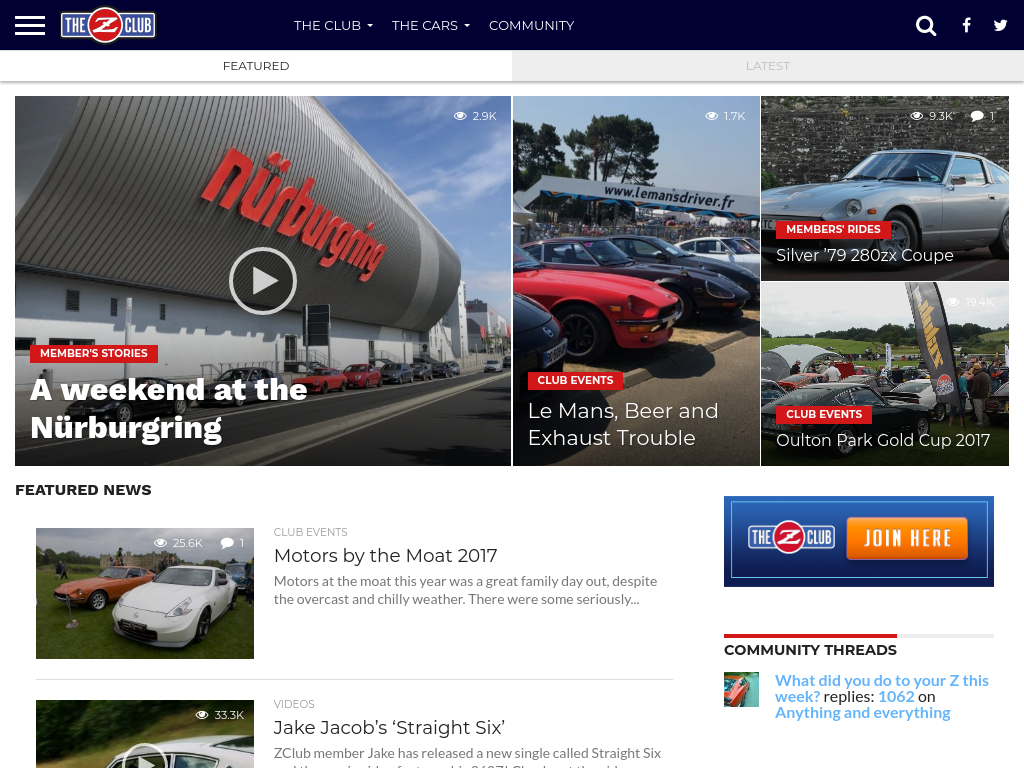The width and height of the screenshot is (1024, 768).
Task: Open Jake Jacob's 'Straight Six' headline
Action: 389,728
